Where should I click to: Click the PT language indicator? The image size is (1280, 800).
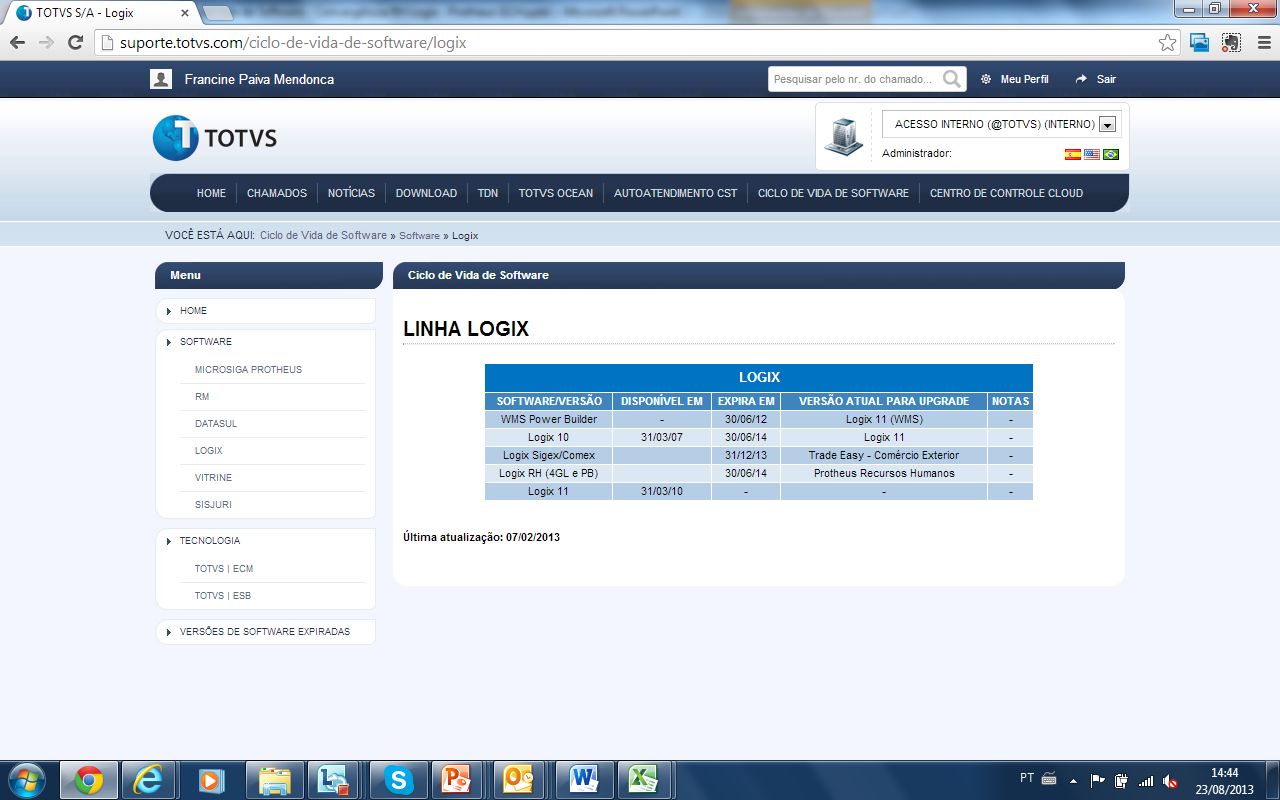(1027, 778)
